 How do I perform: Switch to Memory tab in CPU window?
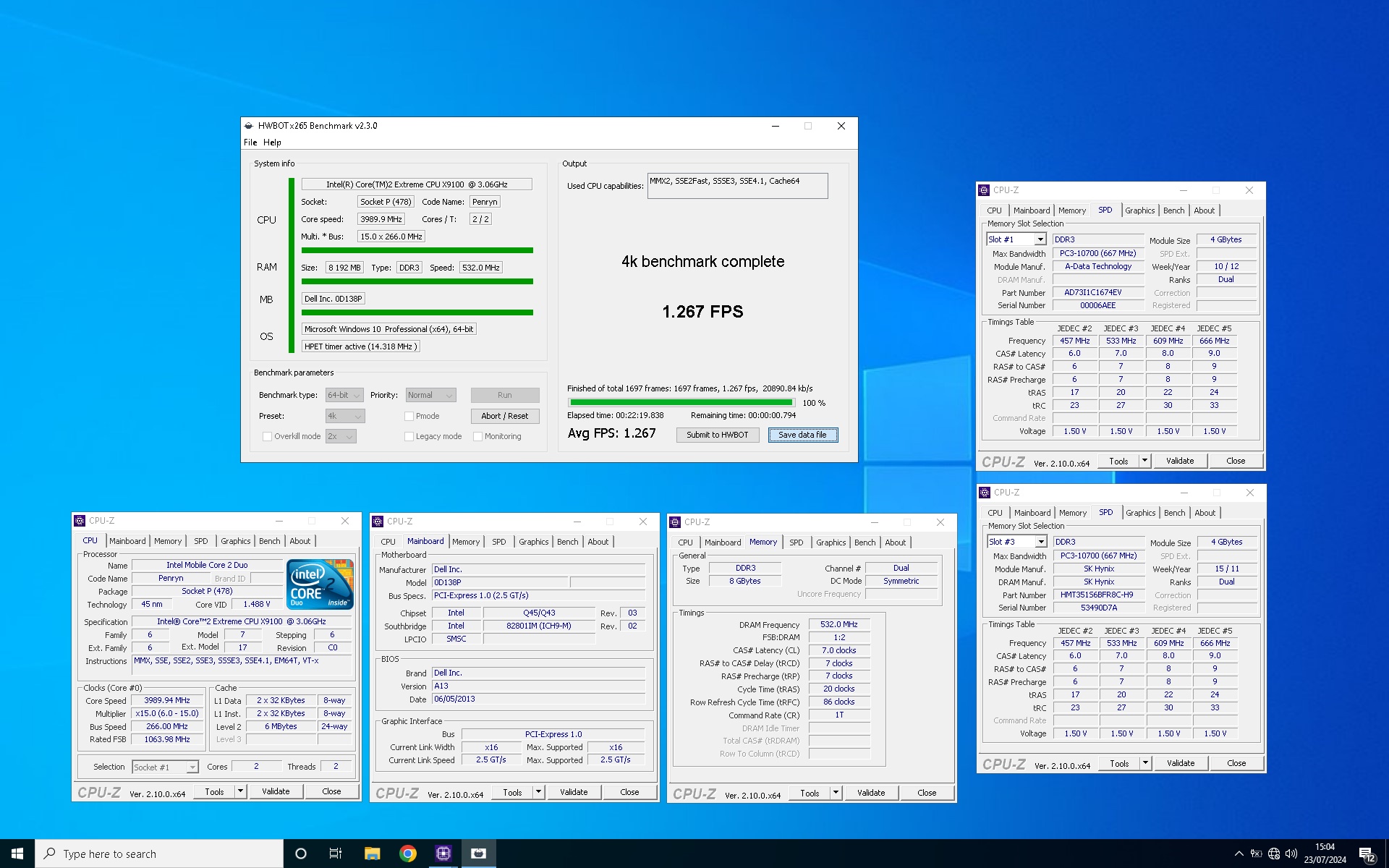click(x=168, y=541)
